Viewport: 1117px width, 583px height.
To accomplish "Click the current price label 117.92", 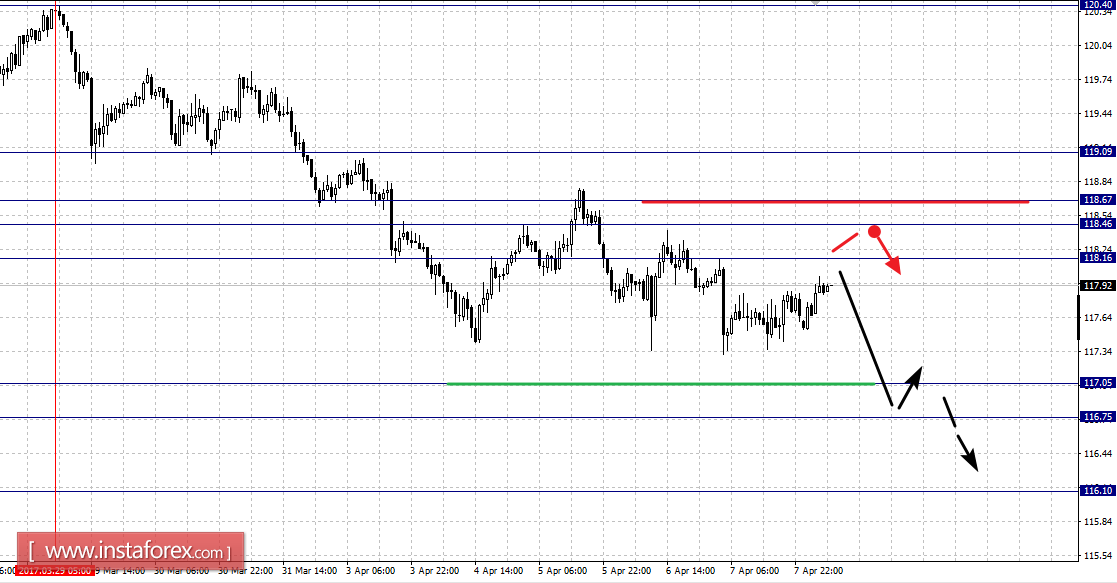I will click(1098, 285).
